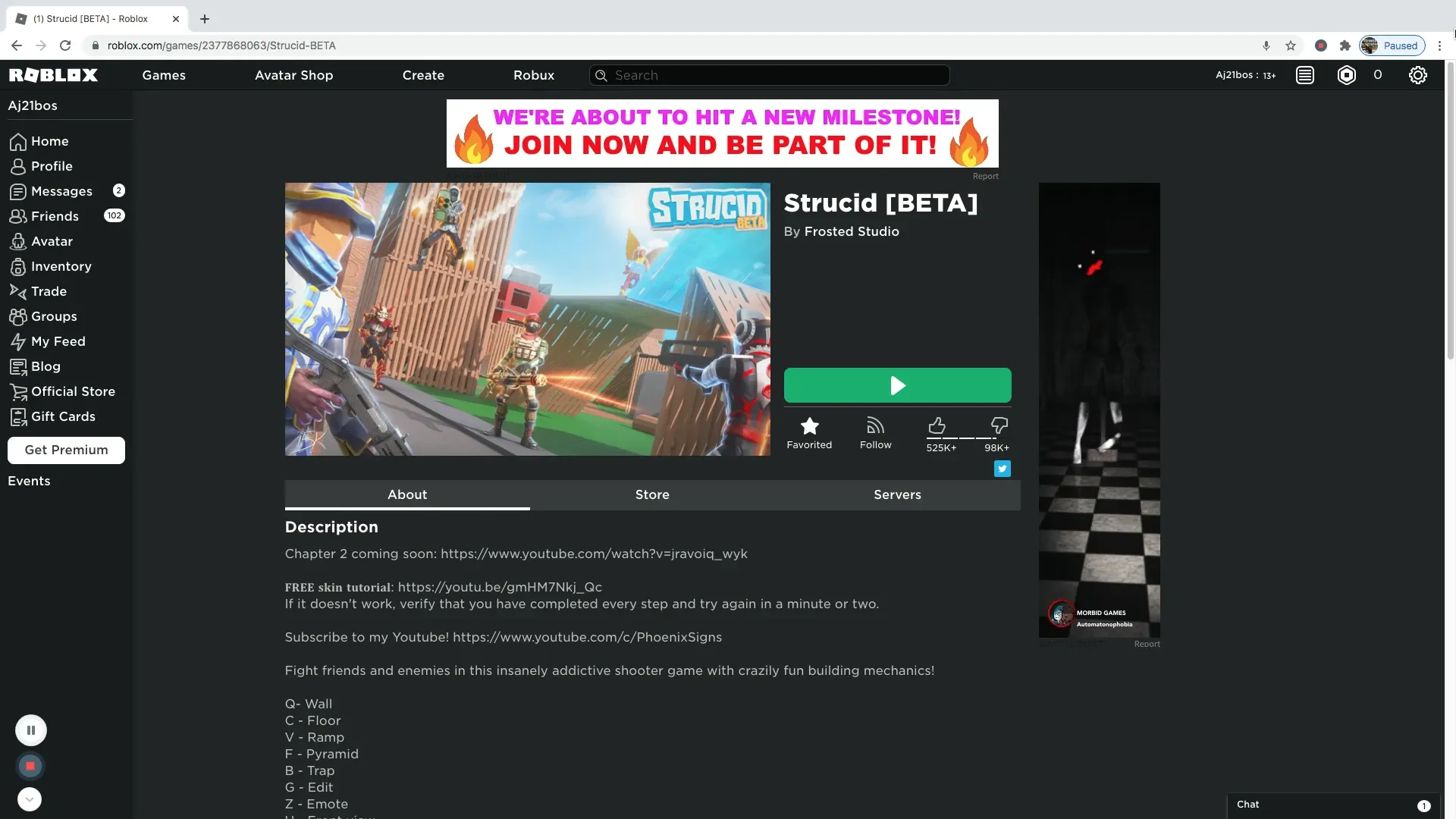Open the Robux hexagon icon in header
This screenshot has height=819, width=1456.
(1346, 75)
